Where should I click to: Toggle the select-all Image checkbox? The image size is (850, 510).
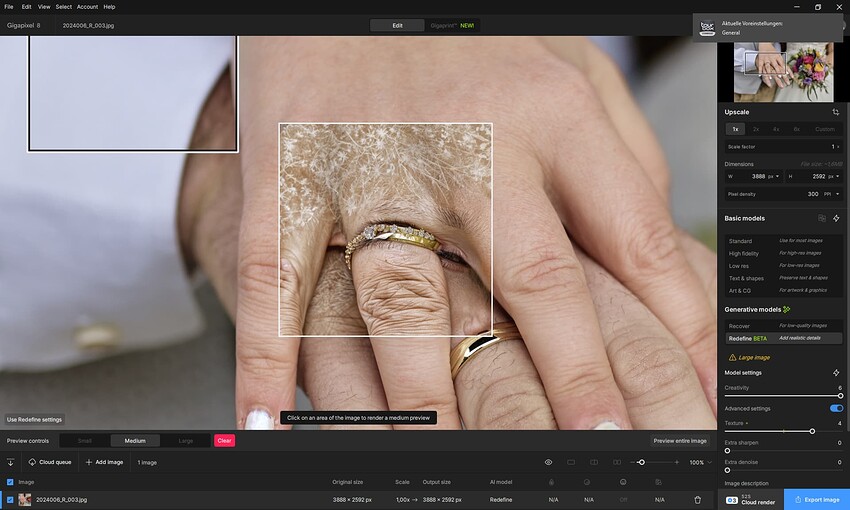pyautogui.click(x=10, y=482)
